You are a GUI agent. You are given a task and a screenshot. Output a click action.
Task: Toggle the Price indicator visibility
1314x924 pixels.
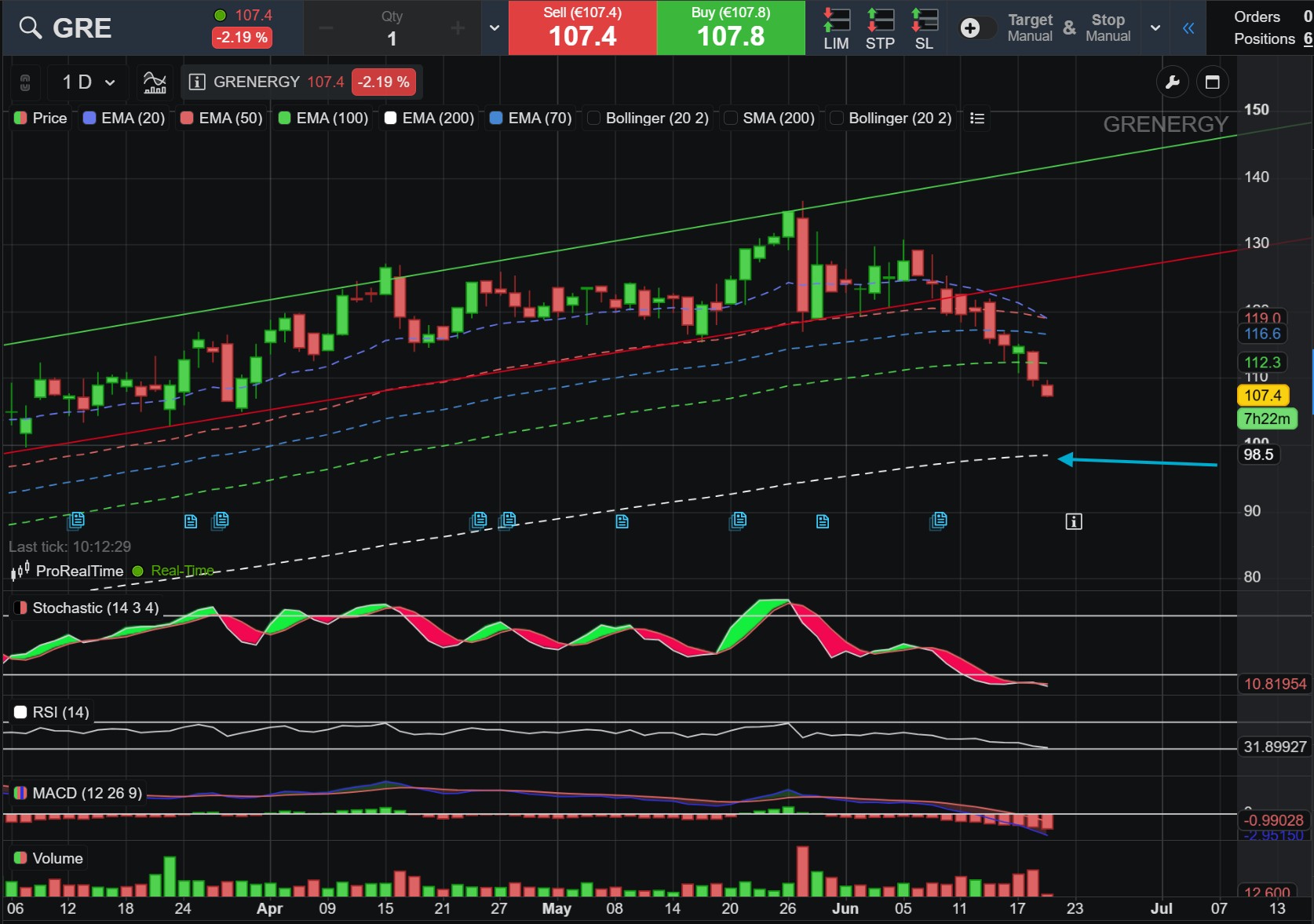click(20, 119)
